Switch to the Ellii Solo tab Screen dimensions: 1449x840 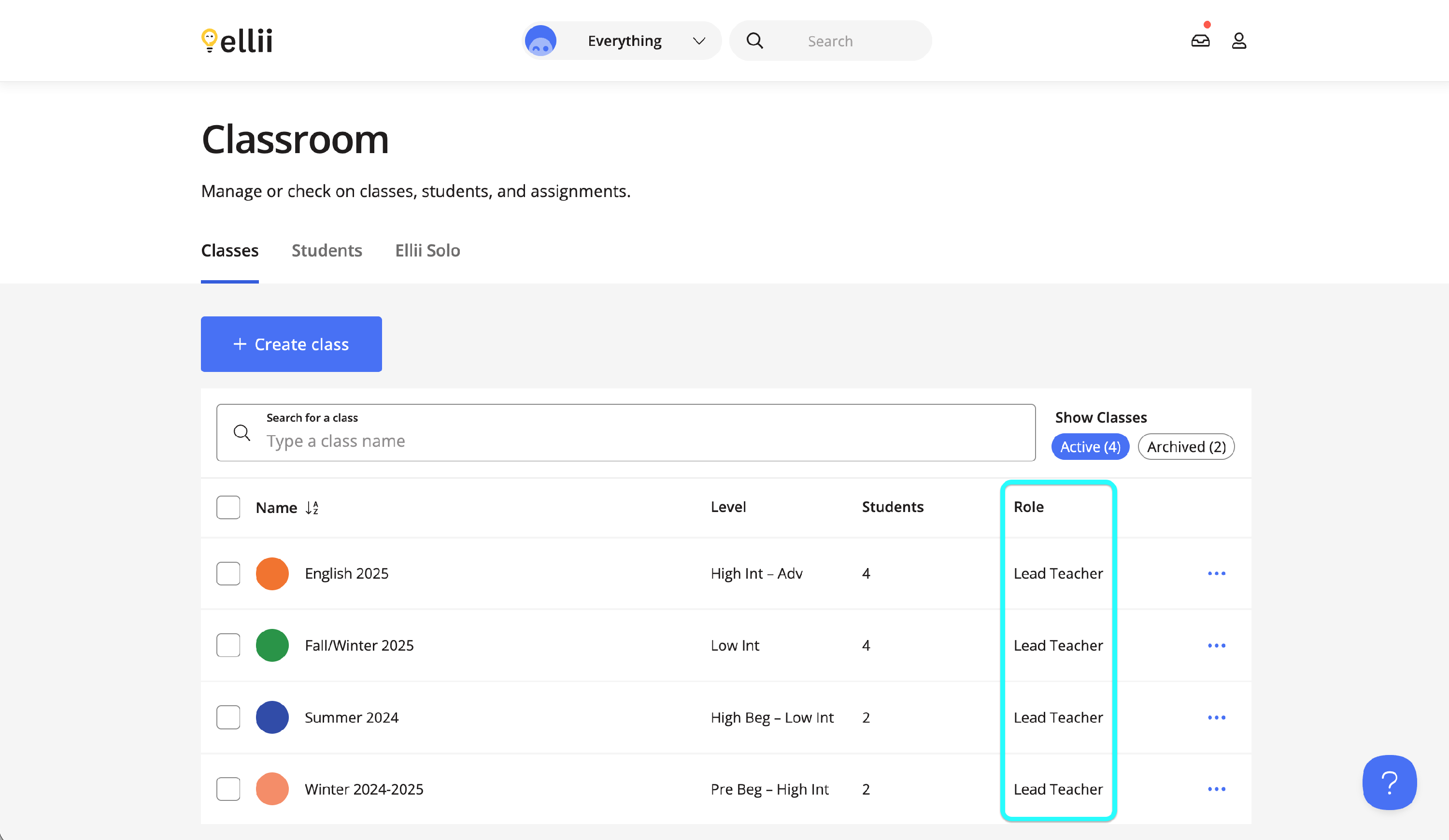(427, 250)
